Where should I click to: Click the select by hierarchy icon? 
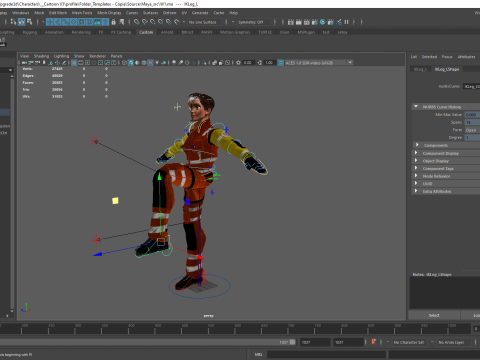tap(13, 22)
